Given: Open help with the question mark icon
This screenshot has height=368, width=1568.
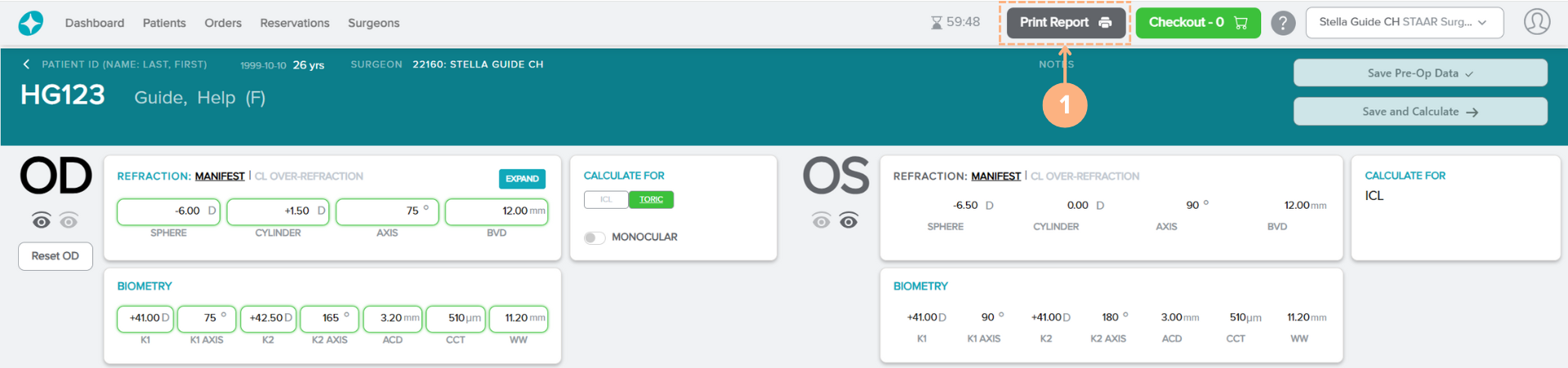Looking at the screenshot, I should pos(1283,23).
